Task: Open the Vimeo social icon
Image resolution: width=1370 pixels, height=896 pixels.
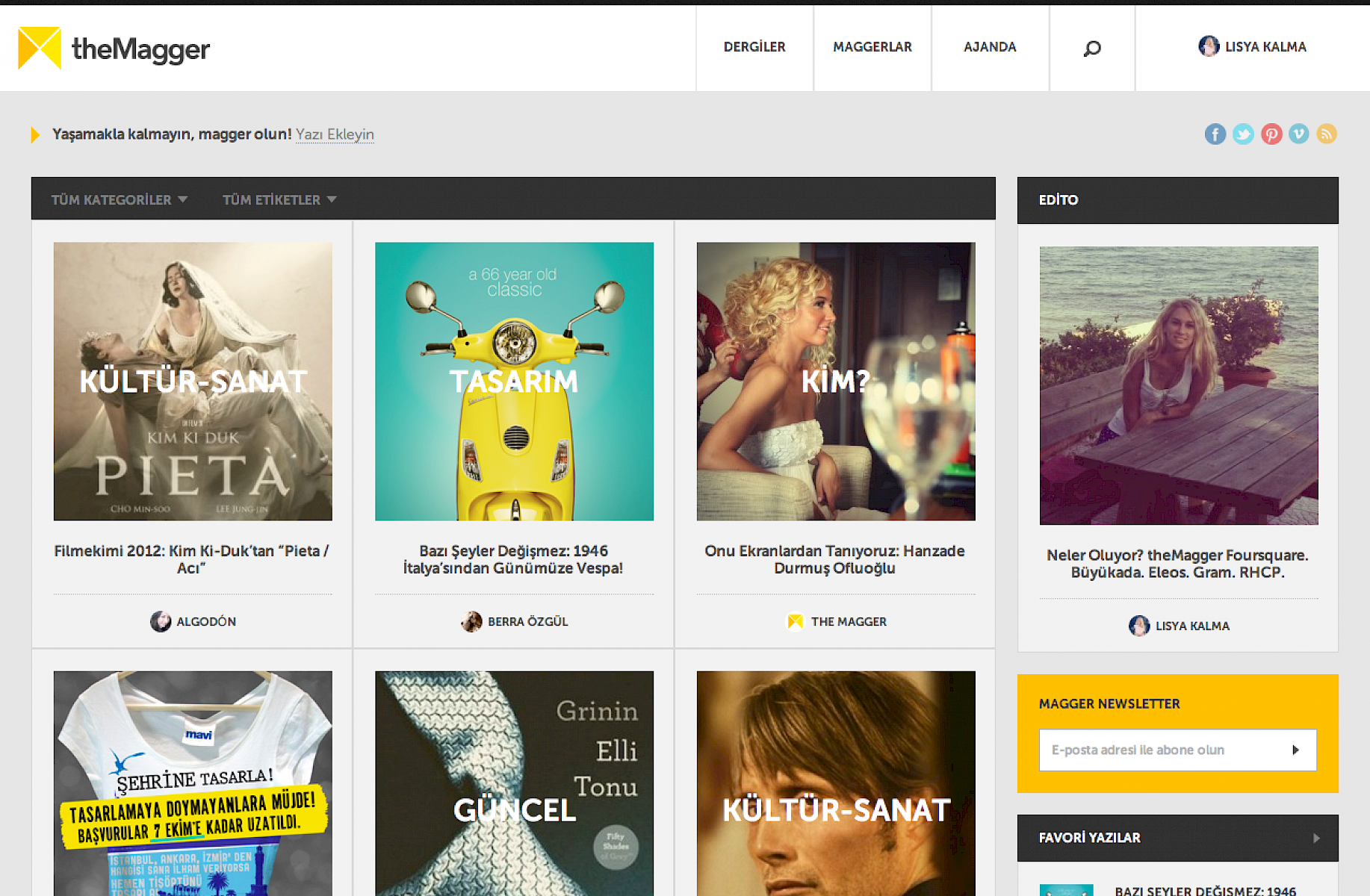Action: [x=1299, y=134]
